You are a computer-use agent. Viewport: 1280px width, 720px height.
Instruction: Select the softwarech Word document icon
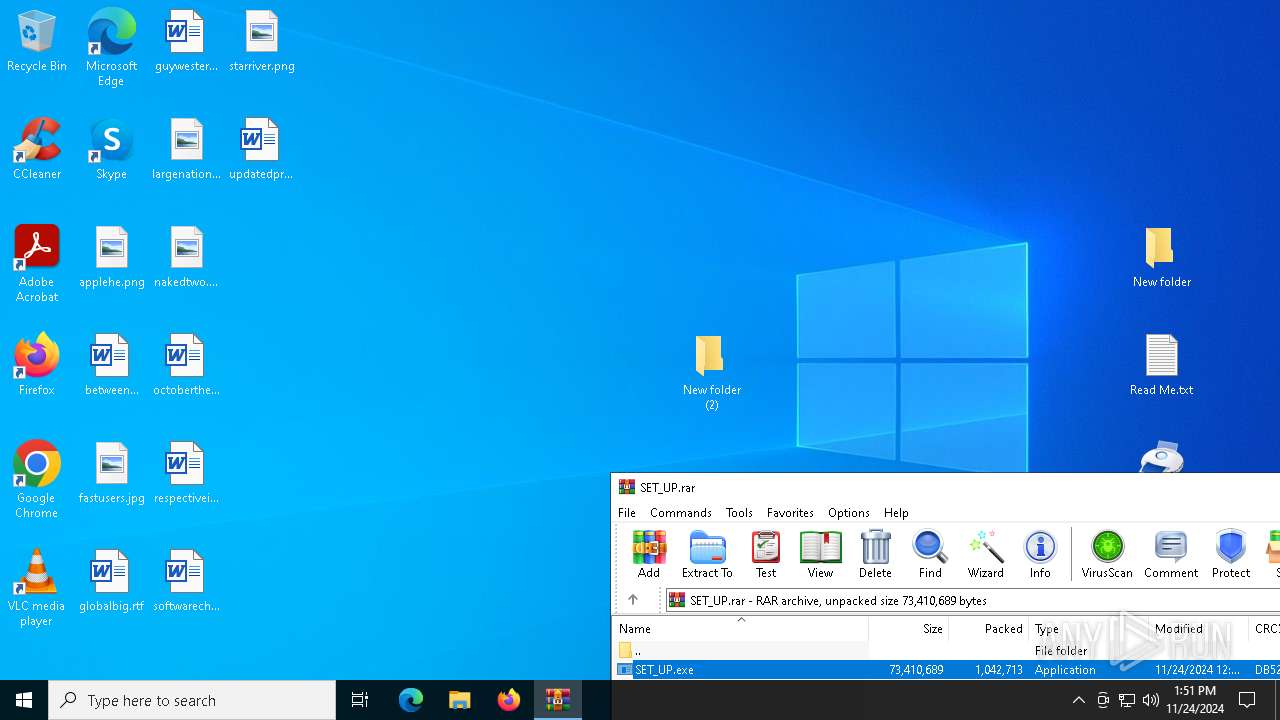[x=186, y=582]
